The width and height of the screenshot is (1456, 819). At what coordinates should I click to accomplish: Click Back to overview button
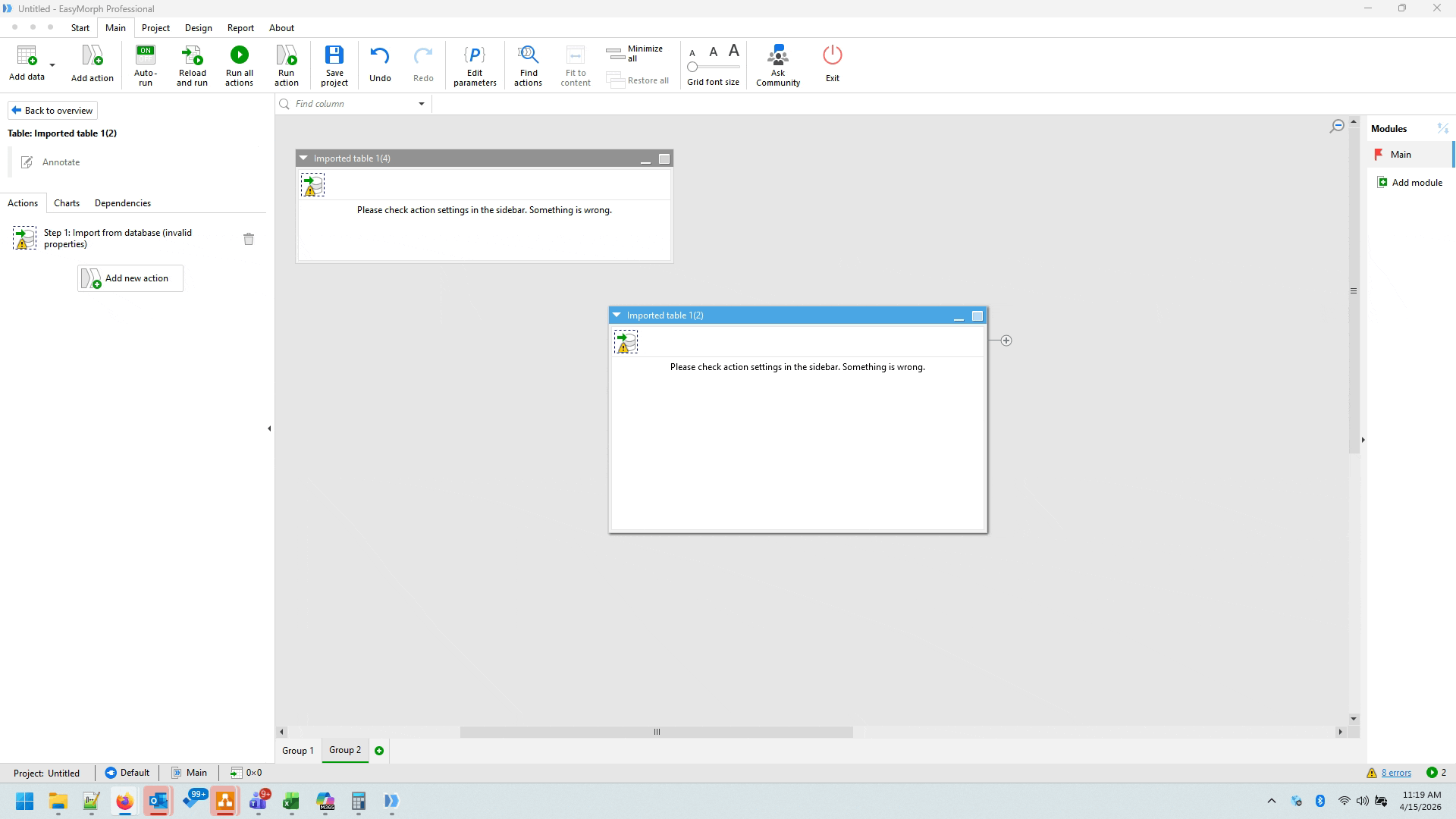pyautogui.click(x=52, y=111)
